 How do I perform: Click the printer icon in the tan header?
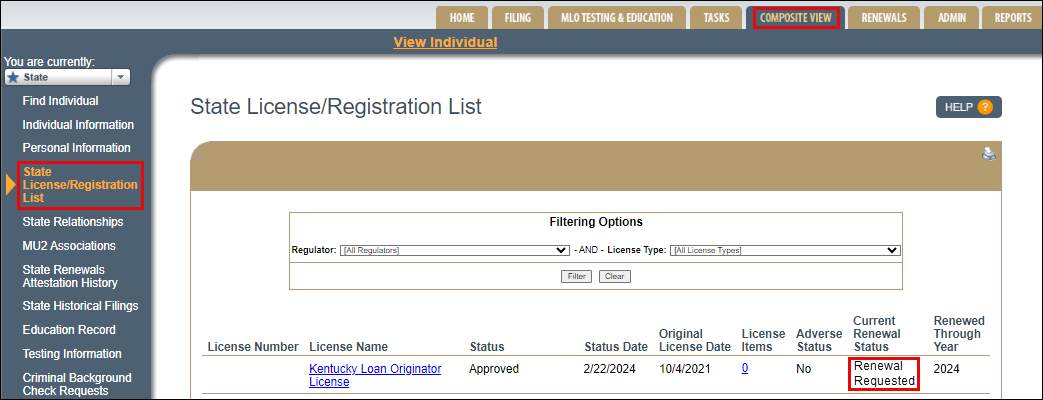(x=989, y=154)
